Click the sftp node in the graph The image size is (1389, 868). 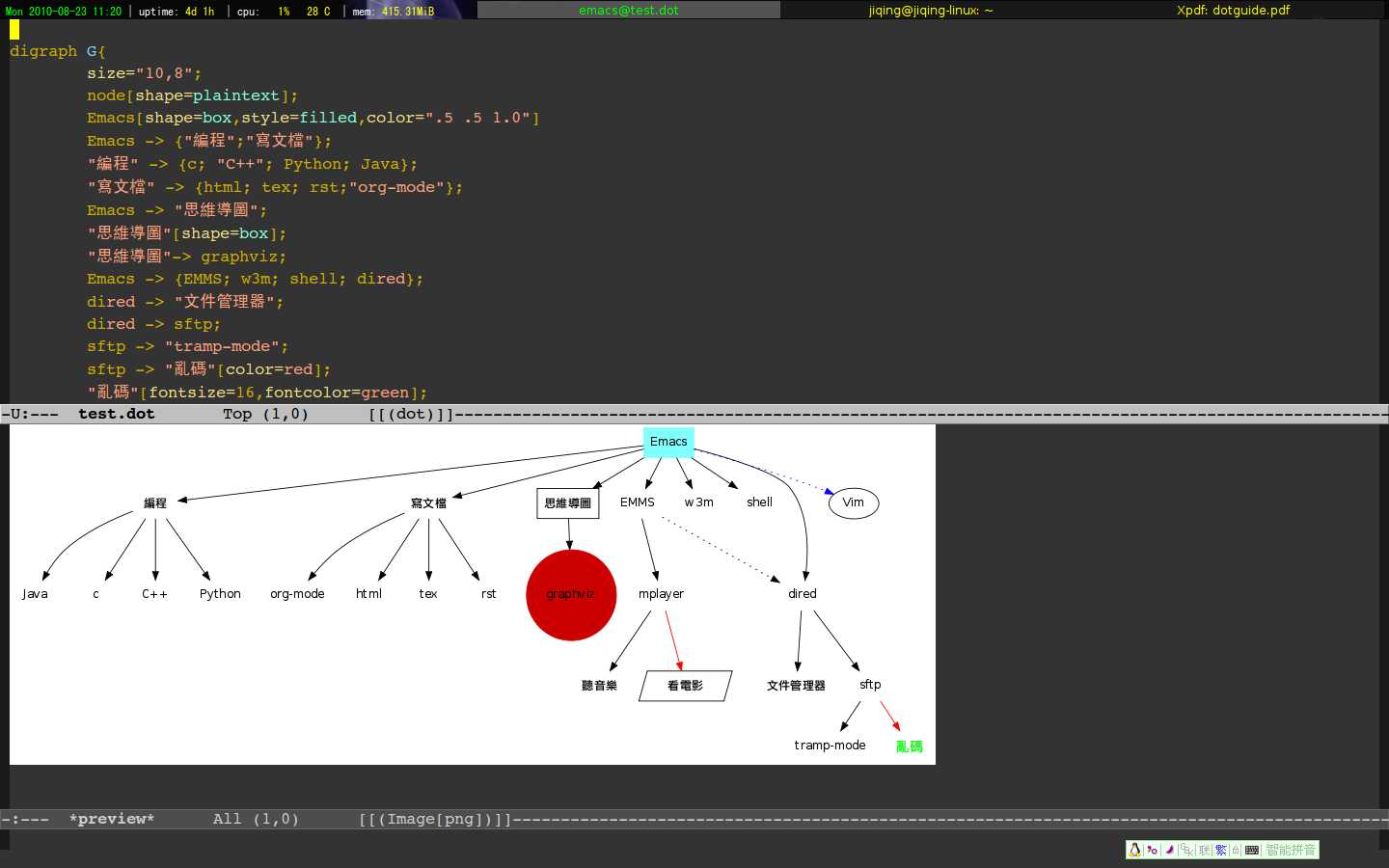[x=870, y=685]
